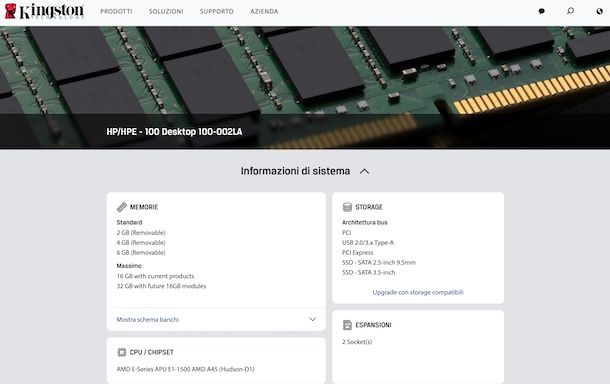Click the Espansioni card icon

pyautogui.click(x=347, y=325)
